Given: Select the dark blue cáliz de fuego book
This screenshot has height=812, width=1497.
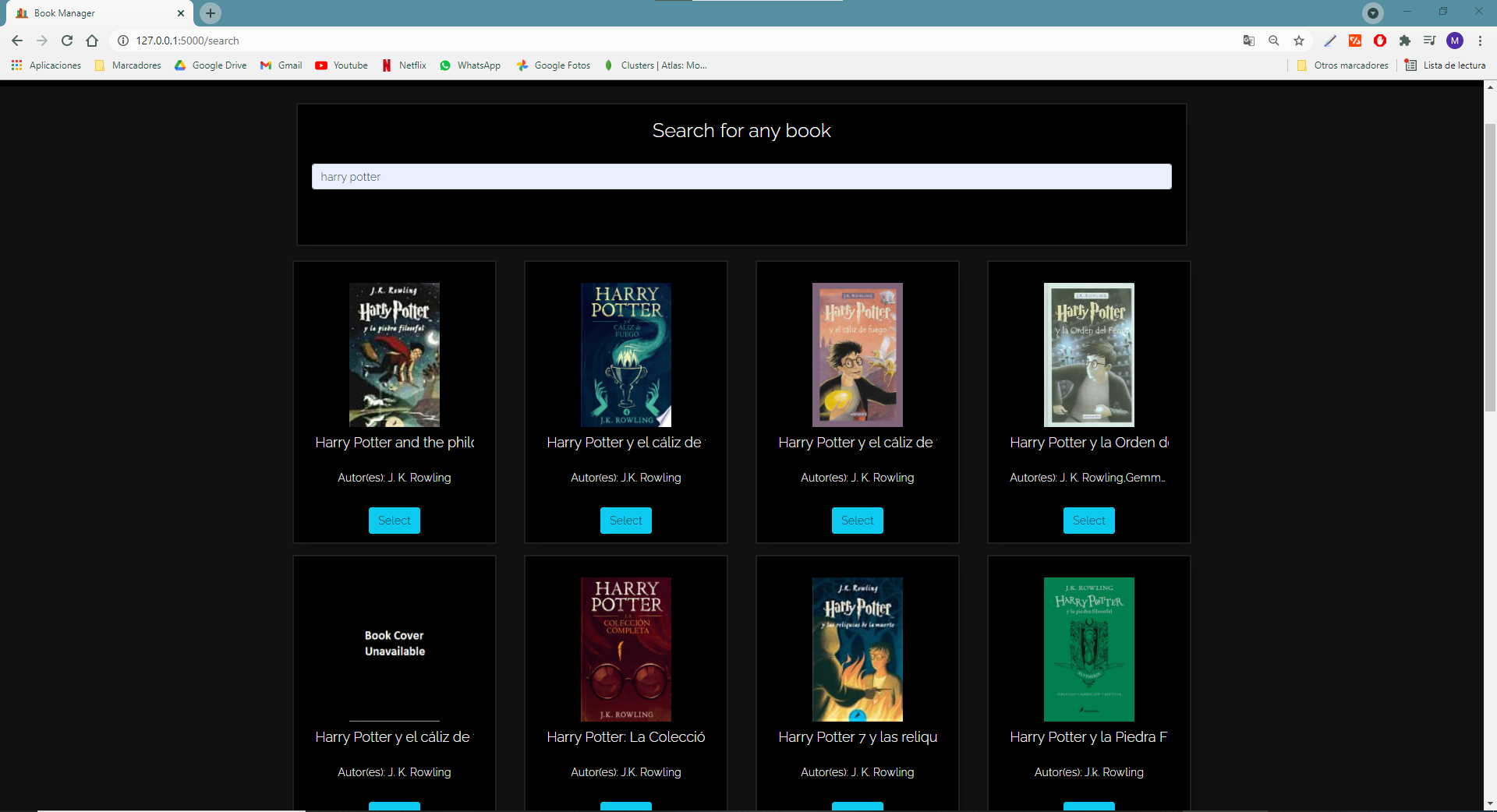Looking at the screenshot, I should click(626, 521).
